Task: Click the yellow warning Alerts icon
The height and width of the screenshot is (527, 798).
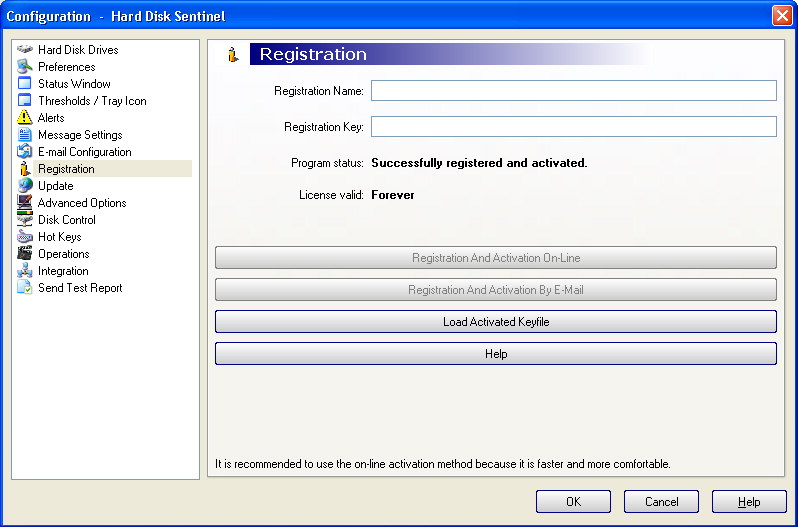Action: 24,118
